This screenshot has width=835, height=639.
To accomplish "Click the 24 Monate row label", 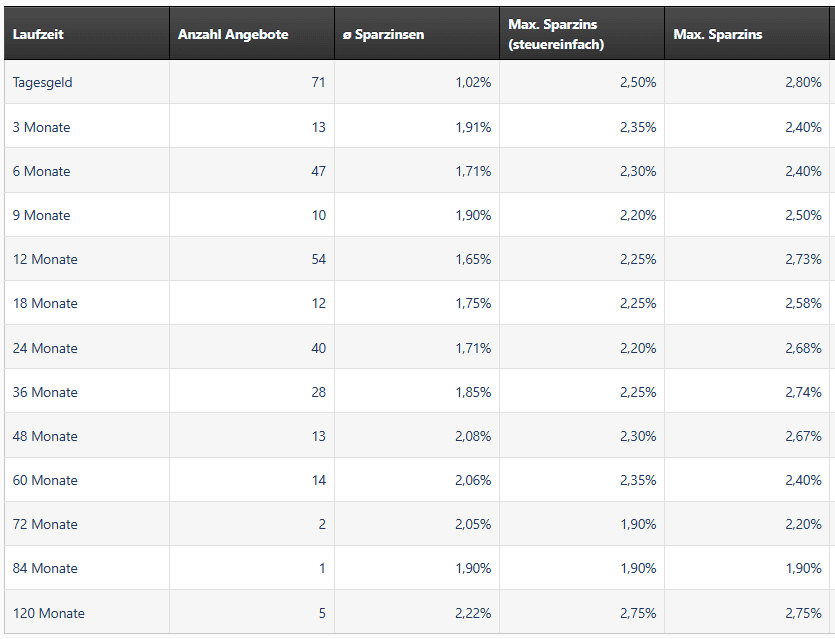I will [x=45, y=348].
